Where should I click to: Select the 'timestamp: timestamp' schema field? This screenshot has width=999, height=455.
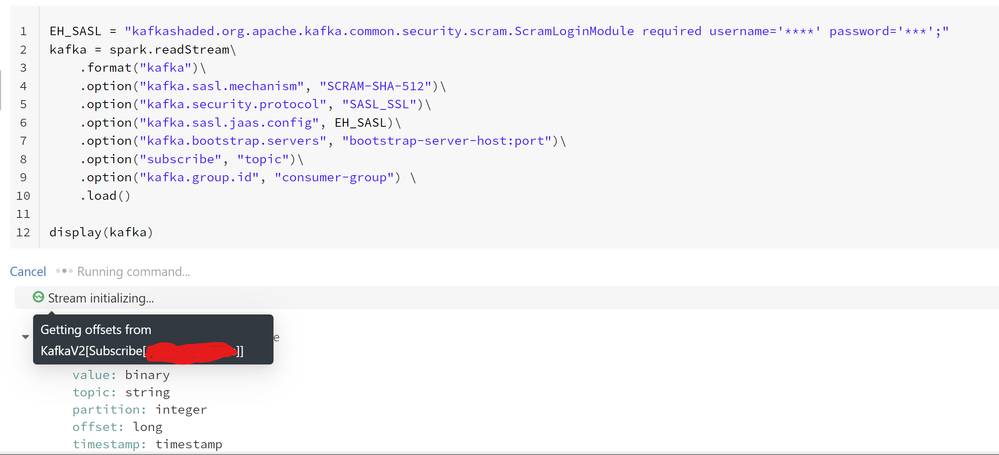[147, 444]
